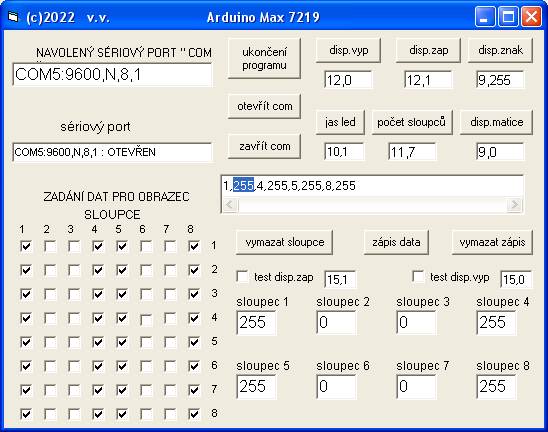Image resolution: width=548 pixels, height=432 pixels.
Task: Click the 11,7 field under počet sloupců
Action: point(412,152)
